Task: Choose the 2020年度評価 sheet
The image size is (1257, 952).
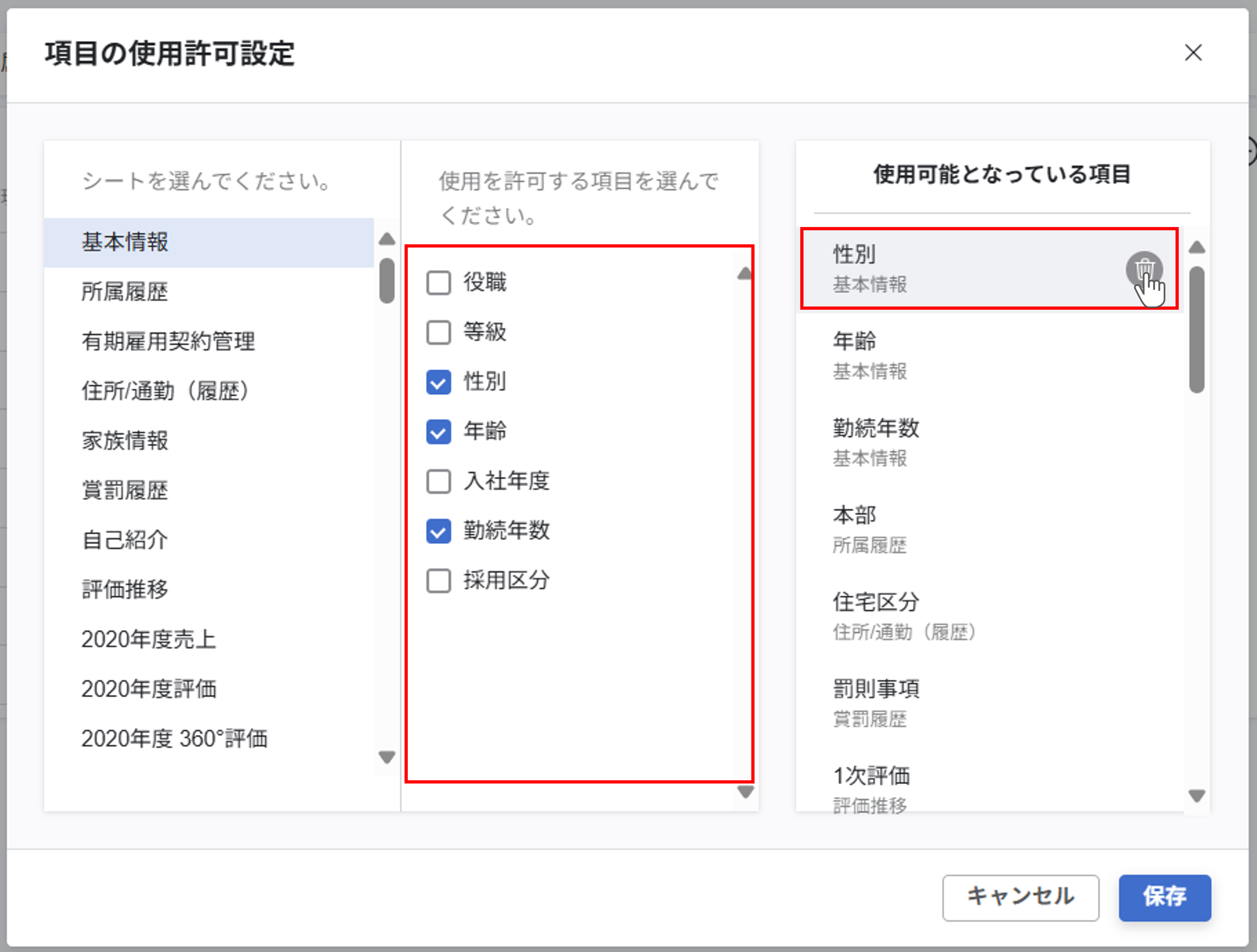Action: tap(149, 688)
